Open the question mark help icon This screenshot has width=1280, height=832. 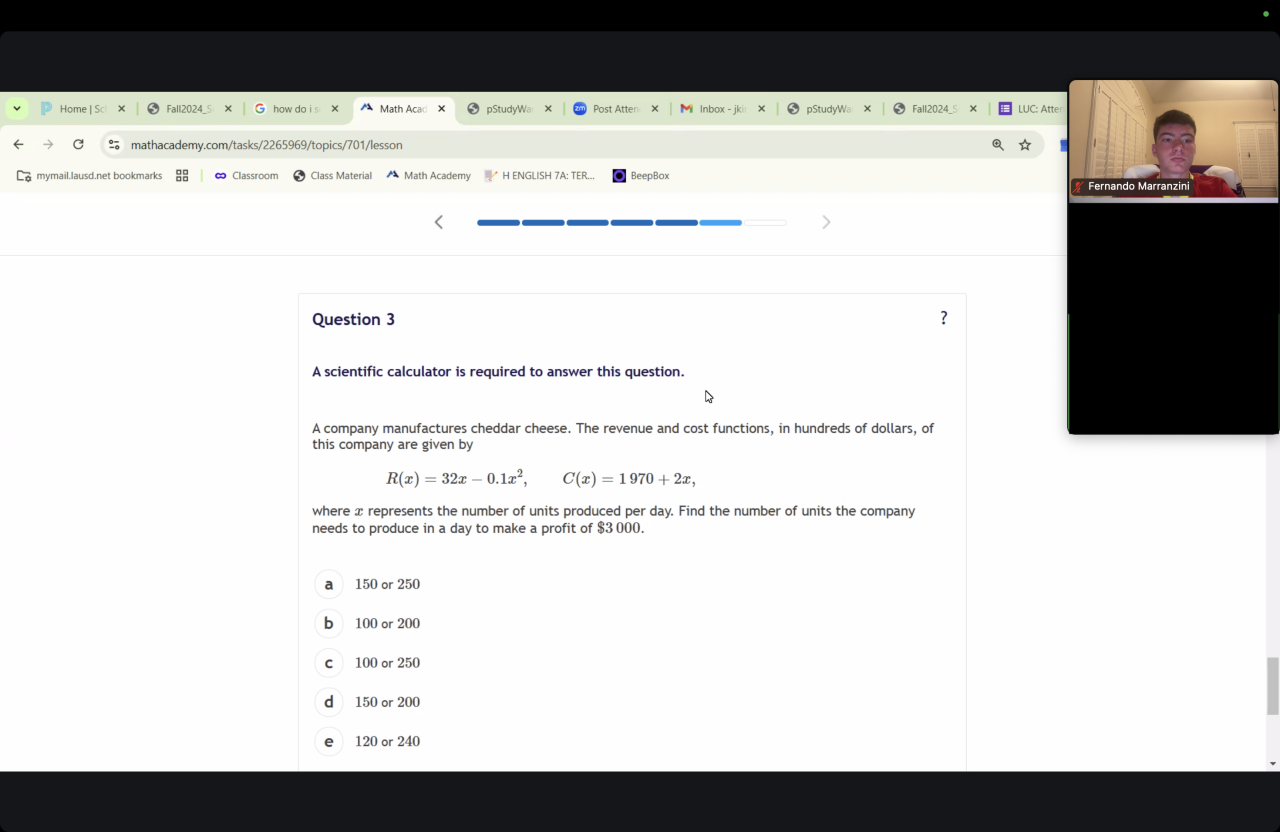943,318
